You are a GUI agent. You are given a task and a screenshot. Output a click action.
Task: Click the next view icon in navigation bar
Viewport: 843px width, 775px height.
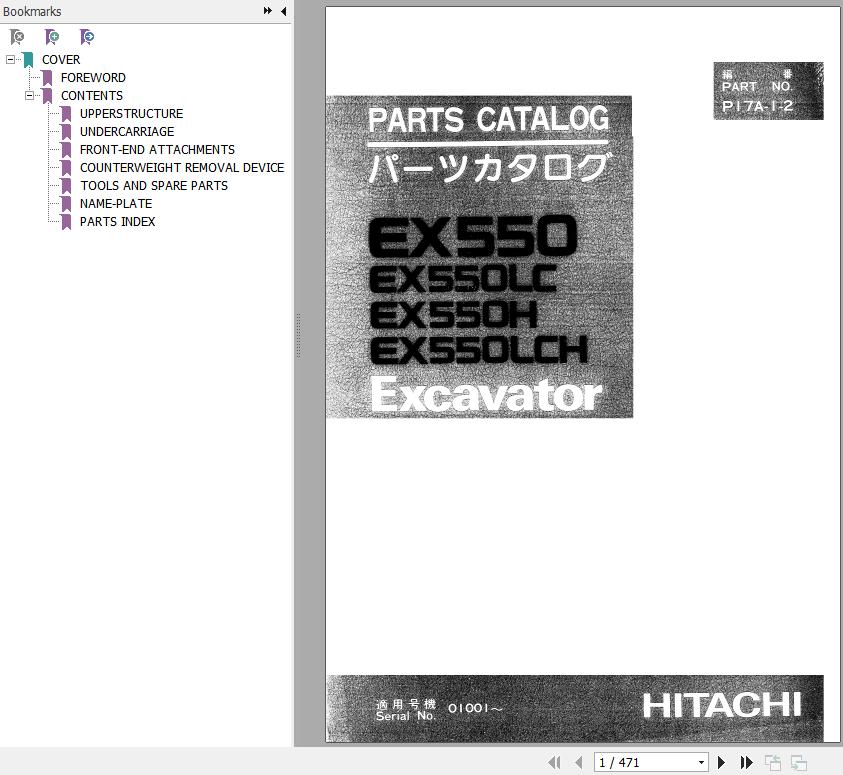tap(799, 763)
